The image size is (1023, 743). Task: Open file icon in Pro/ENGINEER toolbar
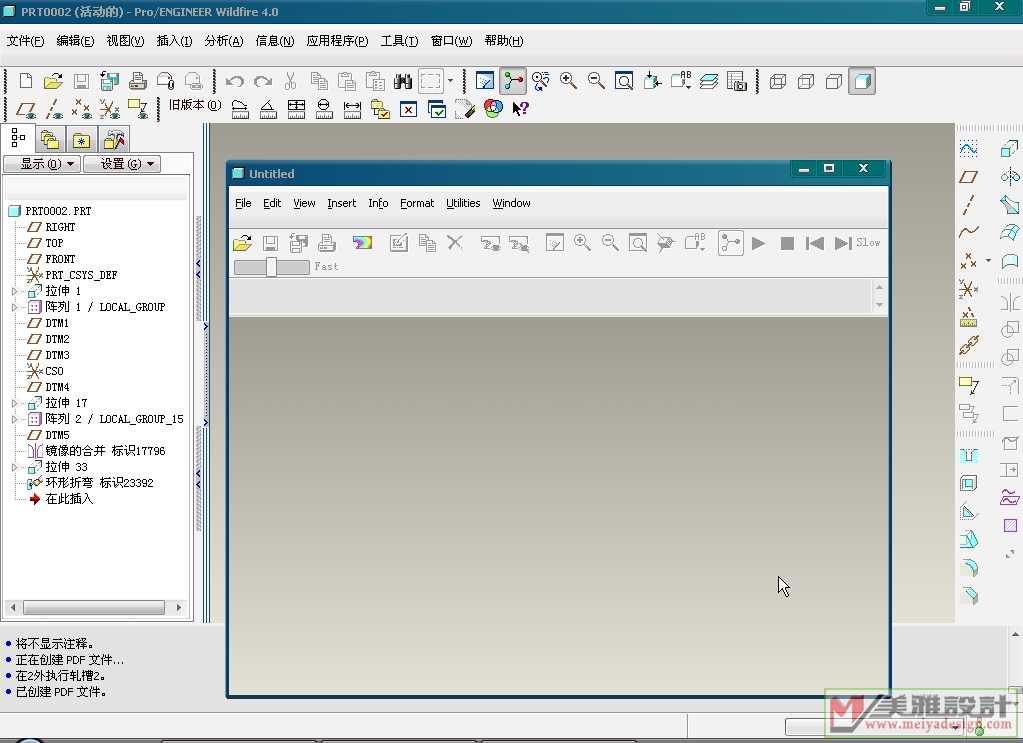click(x=53, y=81)
